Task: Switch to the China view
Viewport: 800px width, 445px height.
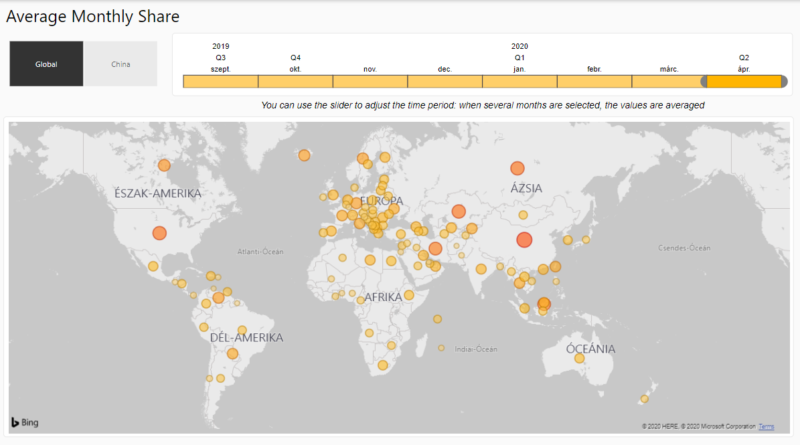Action: pos(120,64)
